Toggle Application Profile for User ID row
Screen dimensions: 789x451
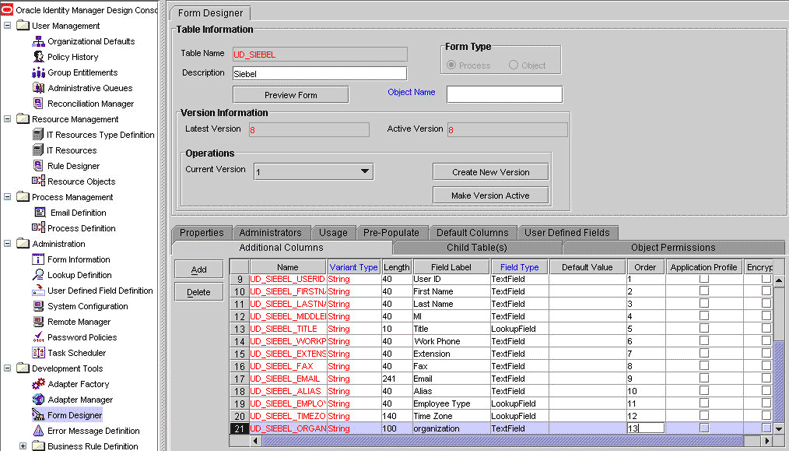coord(704,278)
